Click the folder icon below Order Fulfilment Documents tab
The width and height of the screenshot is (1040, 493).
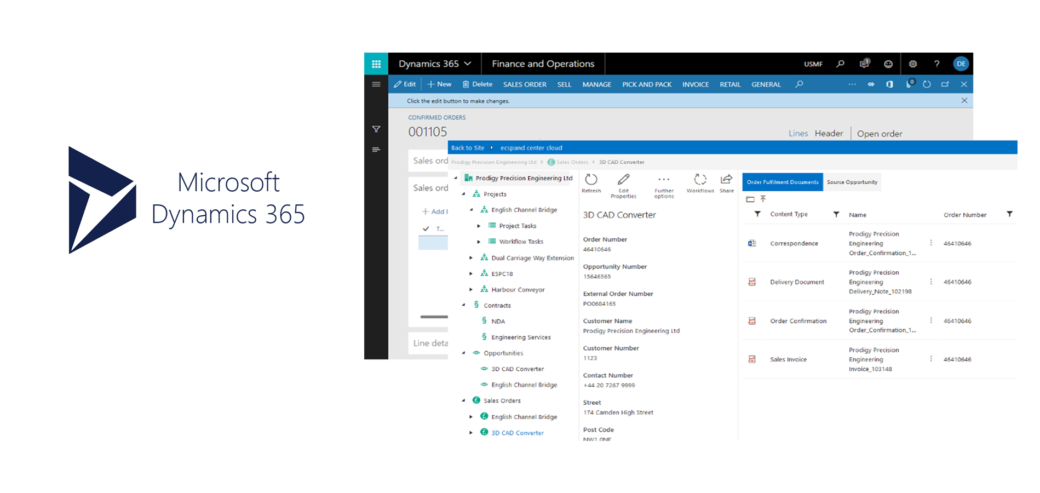750,199
